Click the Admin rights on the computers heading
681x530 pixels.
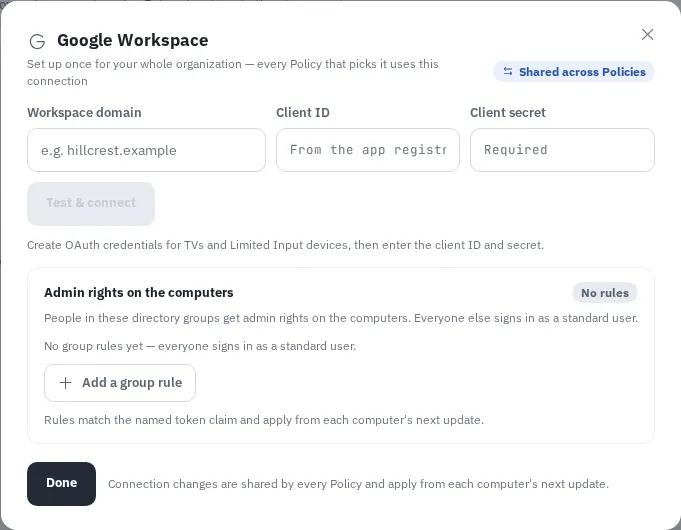tap(139, 292)
